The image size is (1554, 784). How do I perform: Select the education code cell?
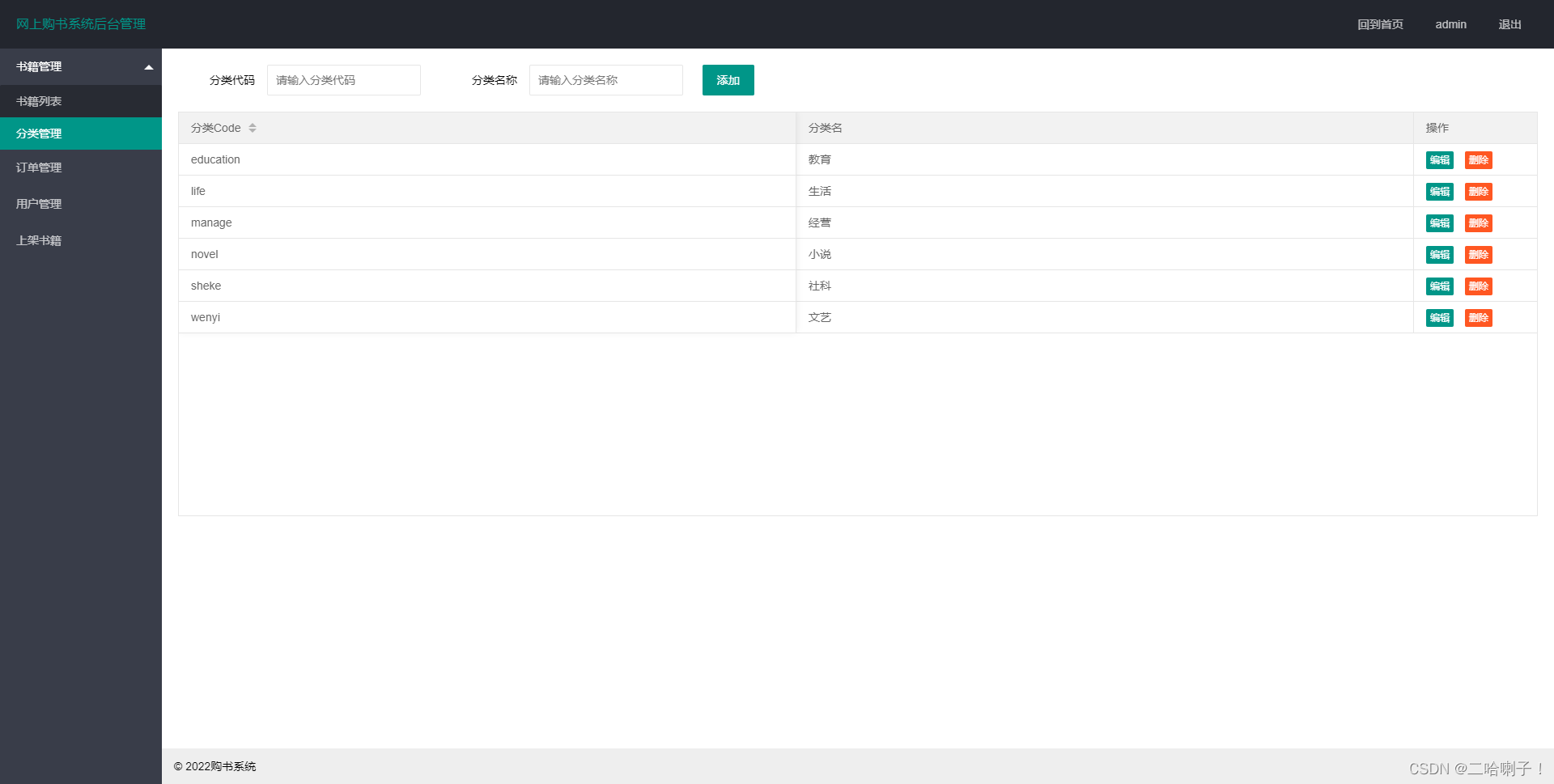pos(487,159)
